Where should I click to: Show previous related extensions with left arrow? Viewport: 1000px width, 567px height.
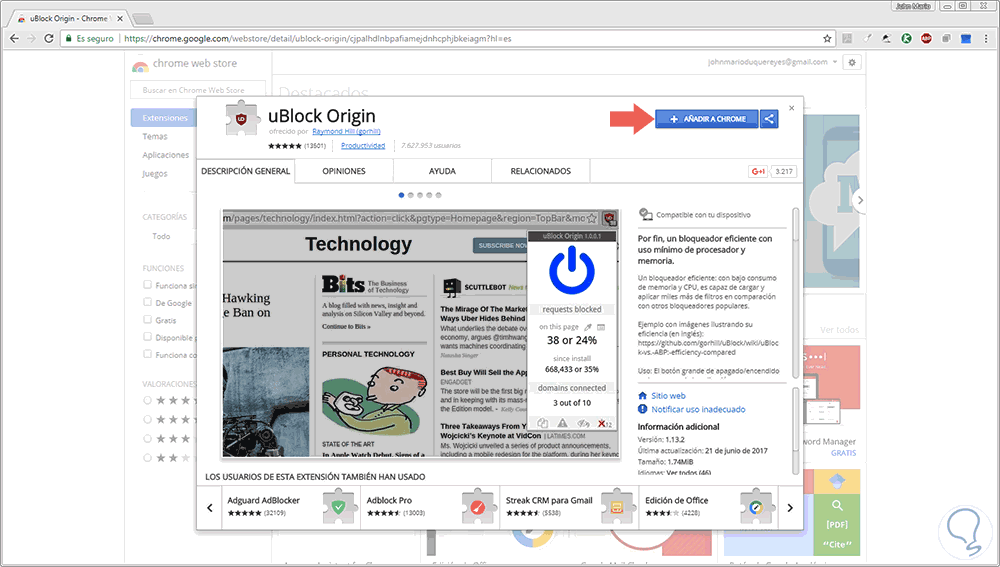tap(209, 508)
